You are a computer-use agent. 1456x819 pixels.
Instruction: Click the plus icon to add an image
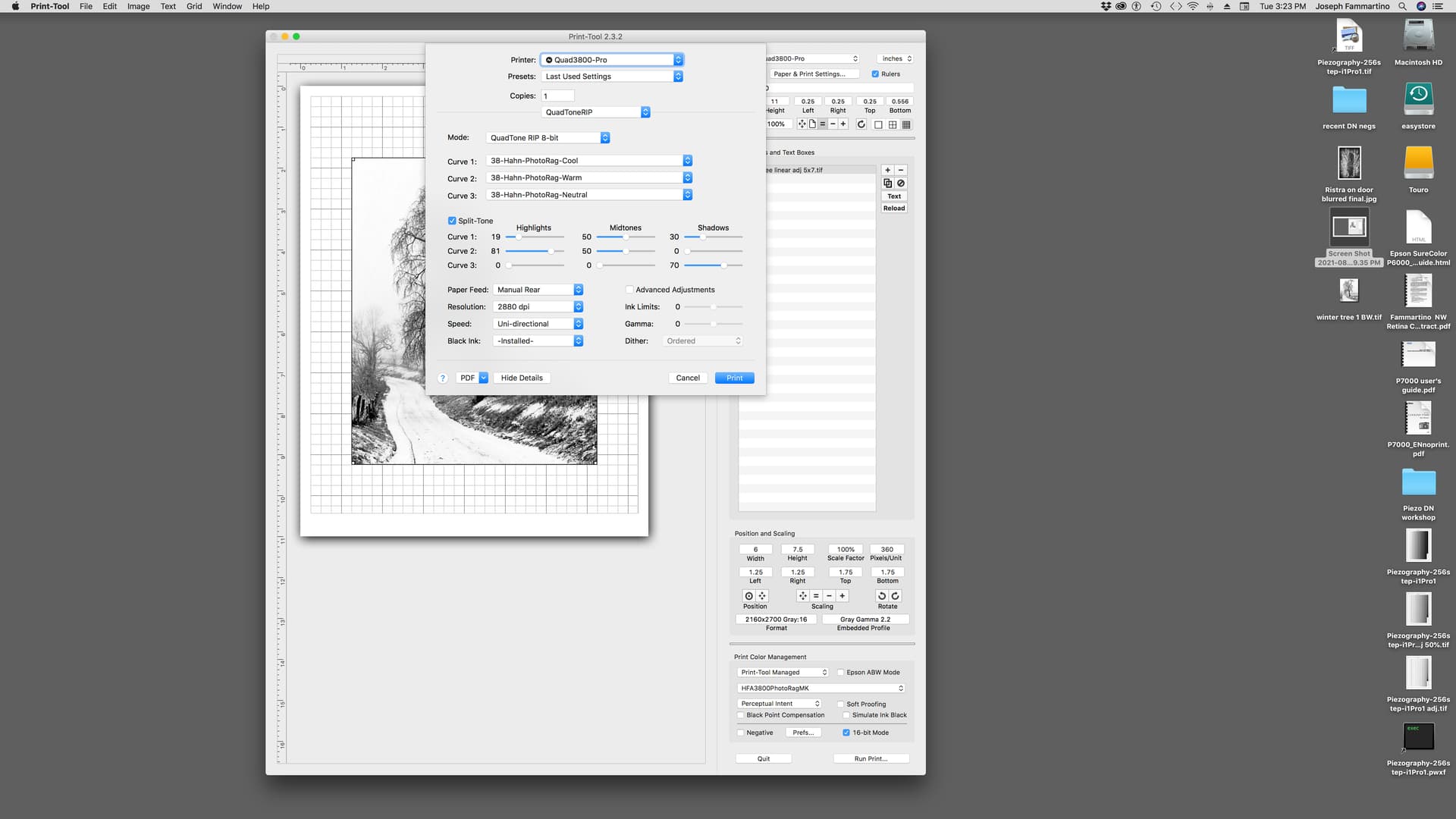click(x=887, y=171)
